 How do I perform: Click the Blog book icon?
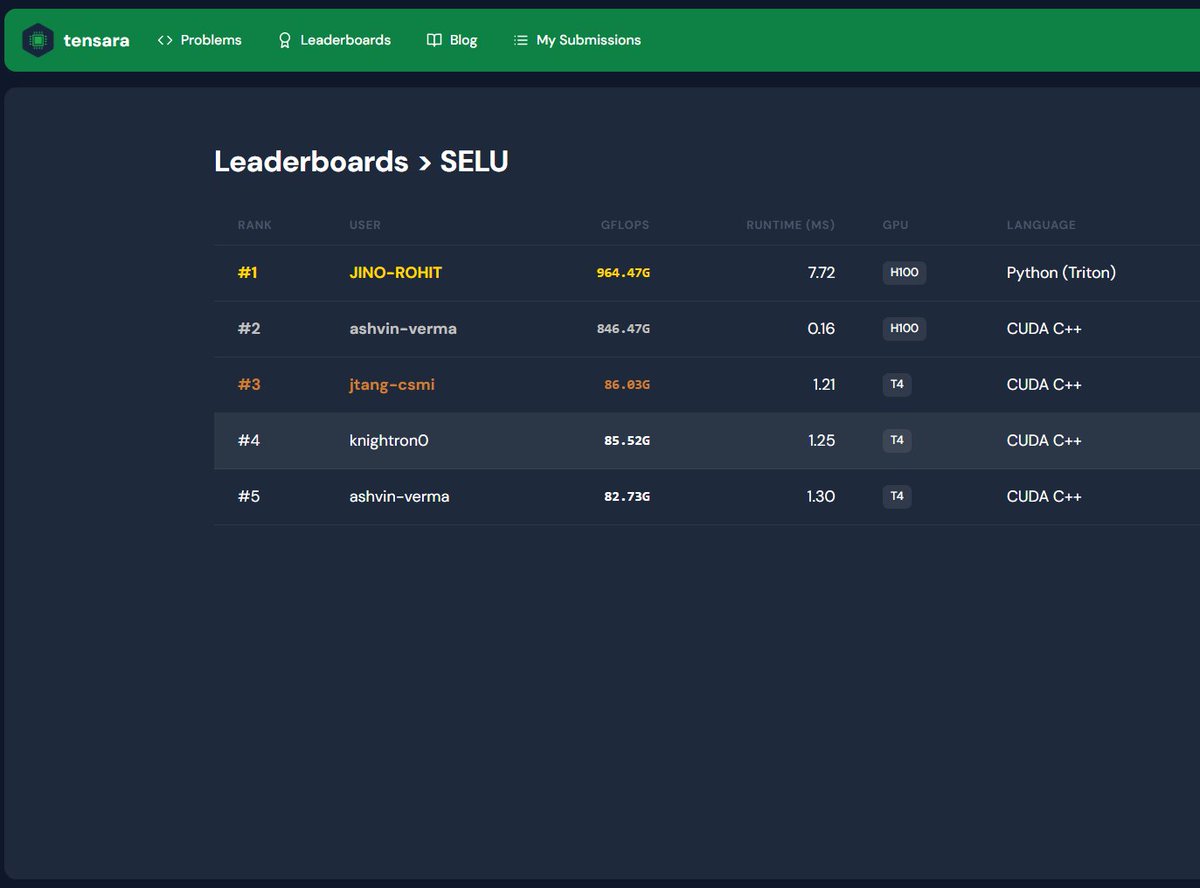434,40
